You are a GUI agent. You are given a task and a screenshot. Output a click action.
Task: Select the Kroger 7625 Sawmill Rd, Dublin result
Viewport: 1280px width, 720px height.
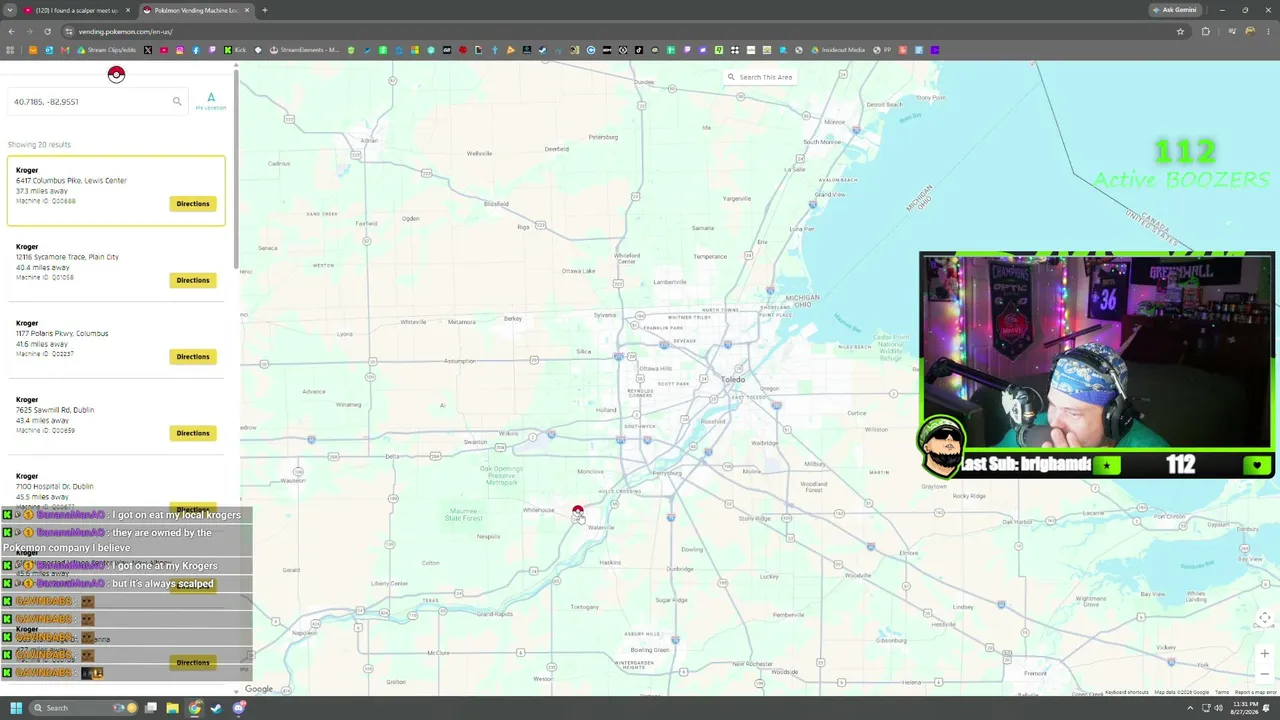pos(116,417)
